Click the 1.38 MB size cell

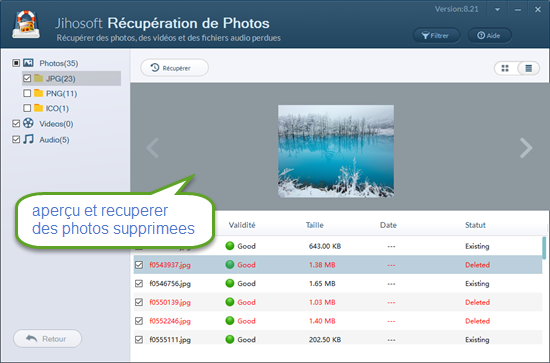pyautogui.click(x=322, y=265)
